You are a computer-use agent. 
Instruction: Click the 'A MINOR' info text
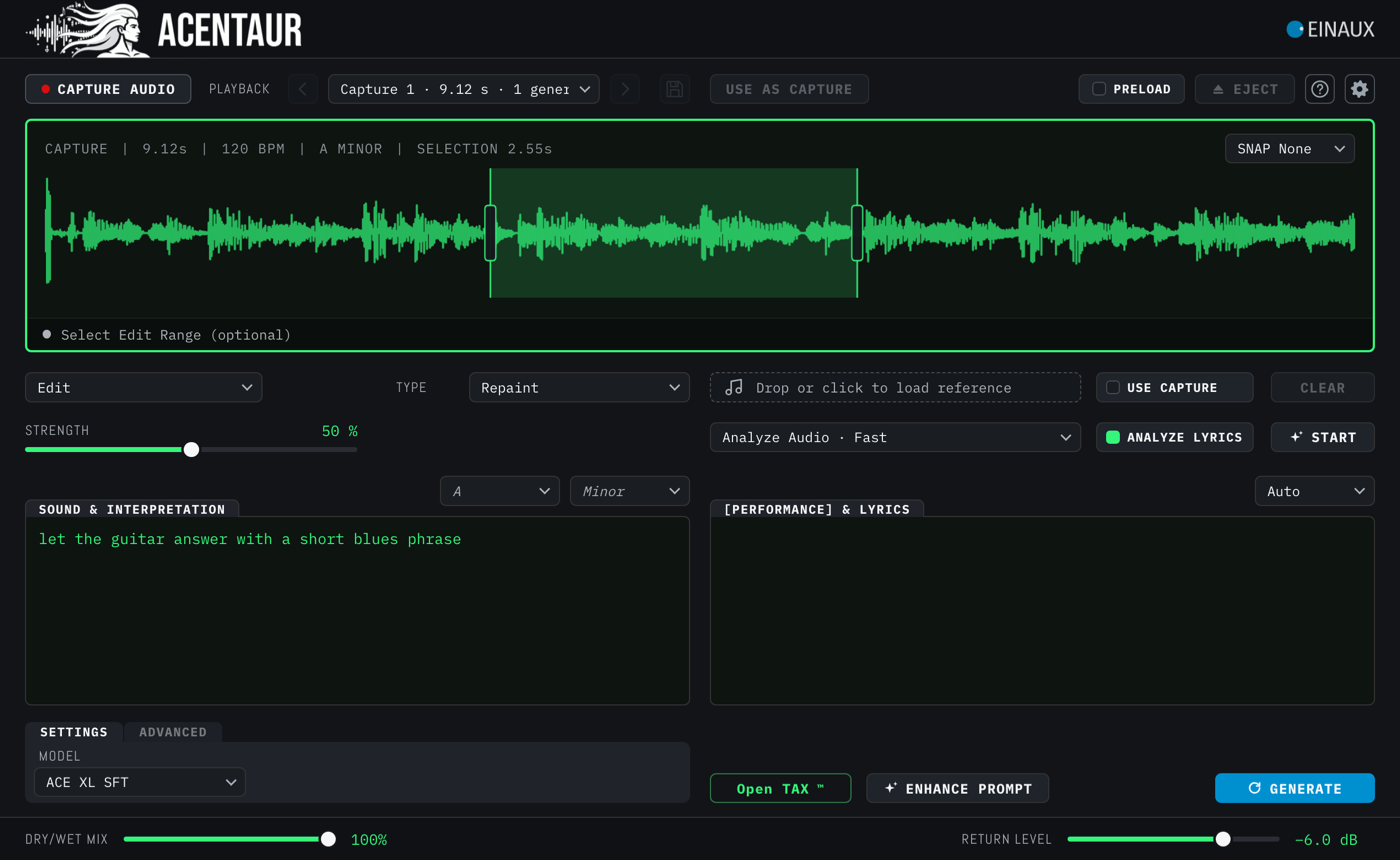click(x=351, y=149)
